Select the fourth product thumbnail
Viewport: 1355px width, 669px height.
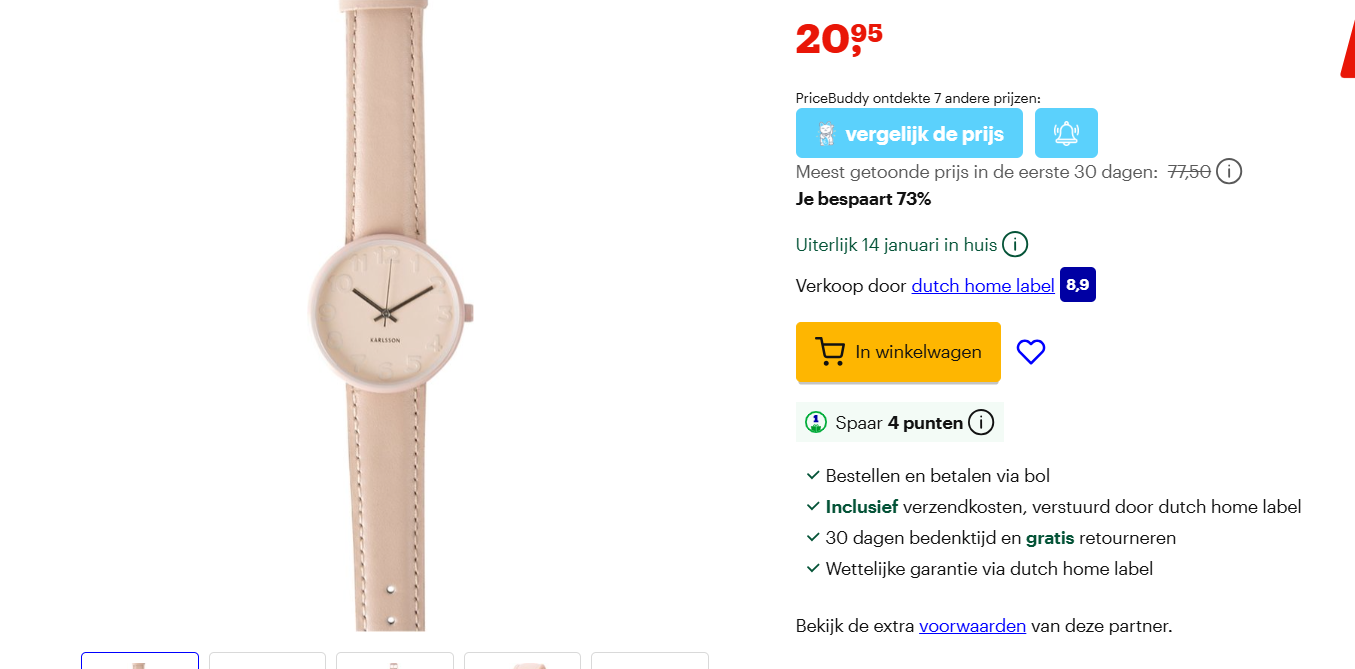[x=522, y=661]
